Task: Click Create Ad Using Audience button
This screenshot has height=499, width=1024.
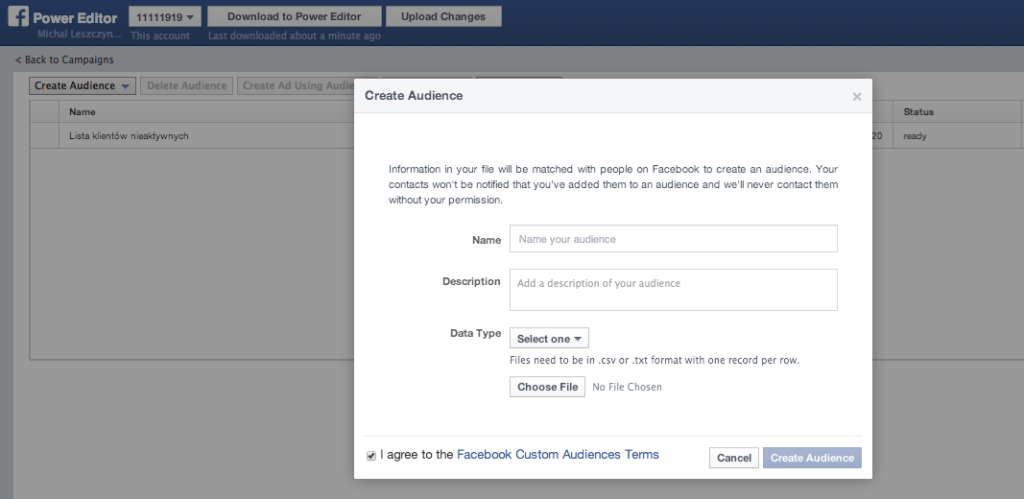Action: [x=297, y=86]
